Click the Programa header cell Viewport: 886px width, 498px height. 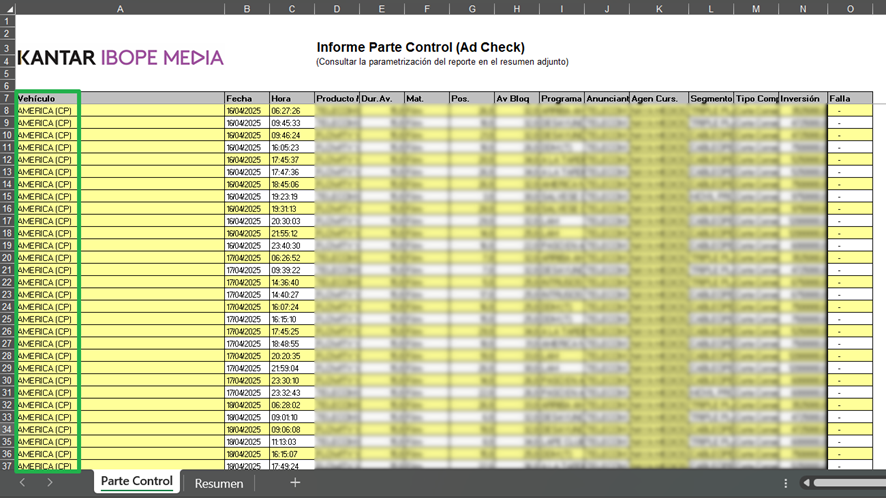562,98
